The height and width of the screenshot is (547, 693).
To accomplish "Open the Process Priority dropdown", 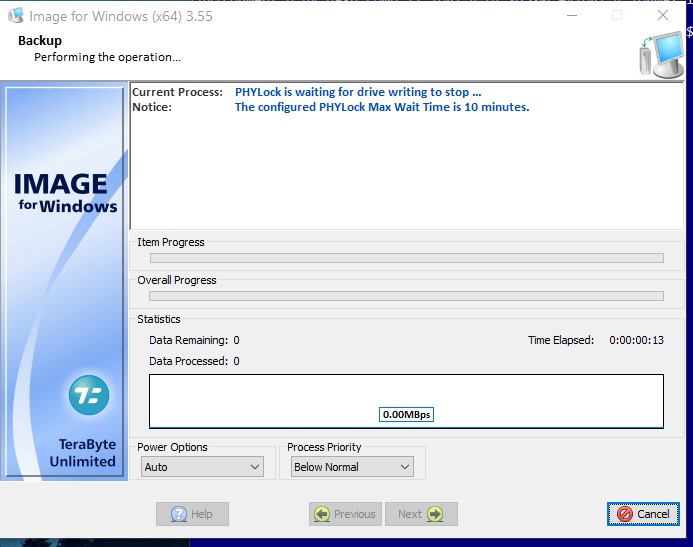I will click(x=352, y=467).
